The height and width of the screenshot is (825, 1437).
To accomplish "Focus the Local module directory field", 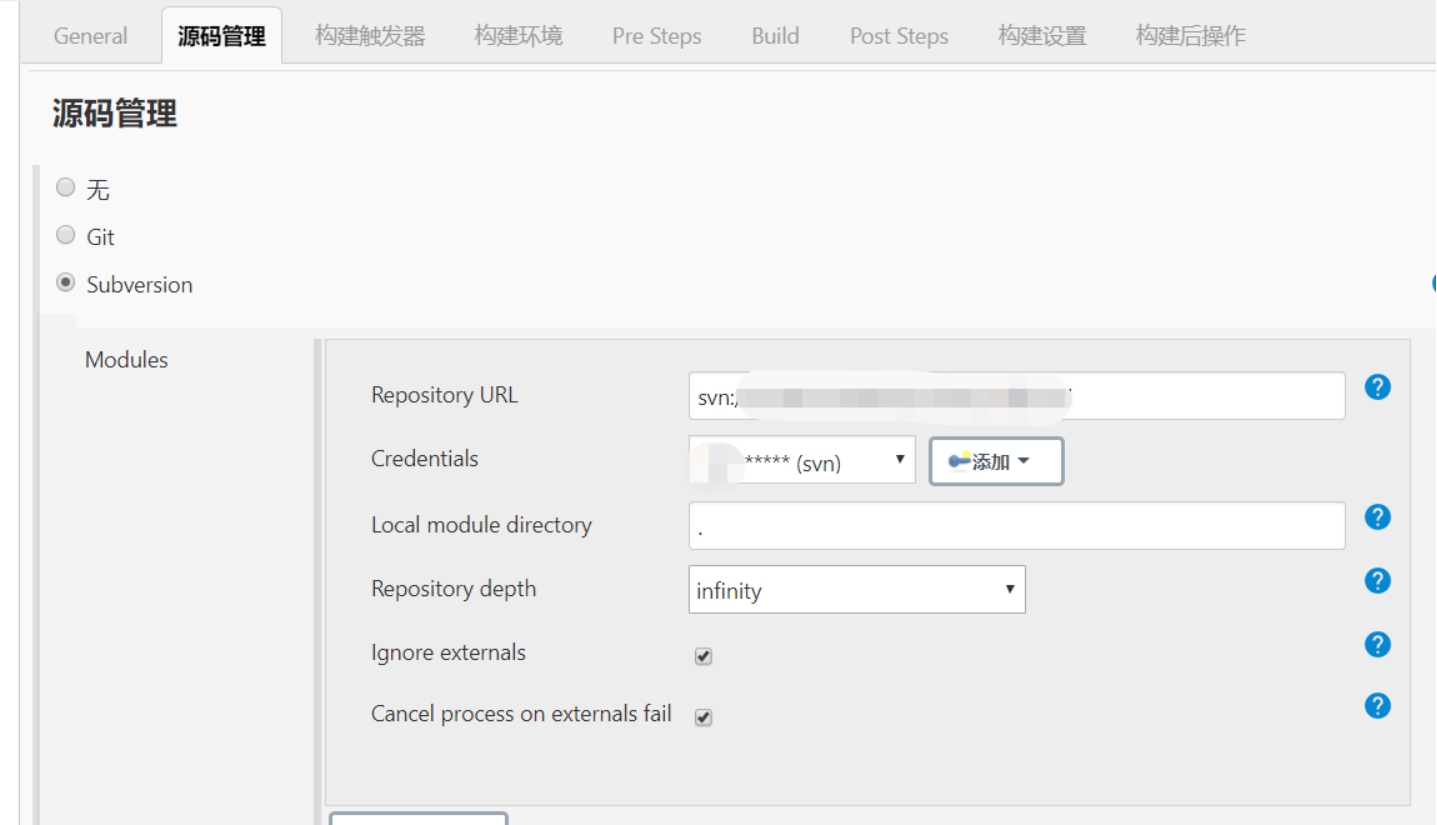I will [x=1017, y=526].
